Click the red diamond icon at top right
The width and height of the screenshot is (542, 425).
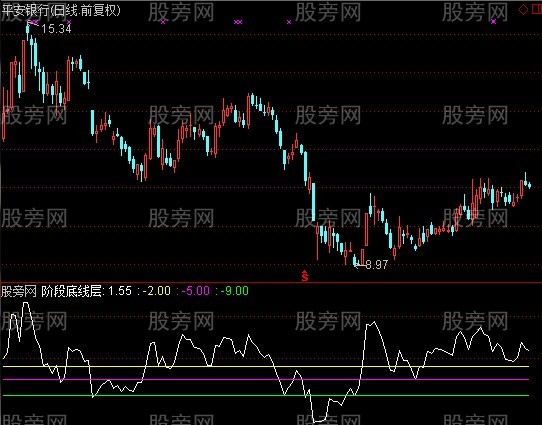pos(523,10)
